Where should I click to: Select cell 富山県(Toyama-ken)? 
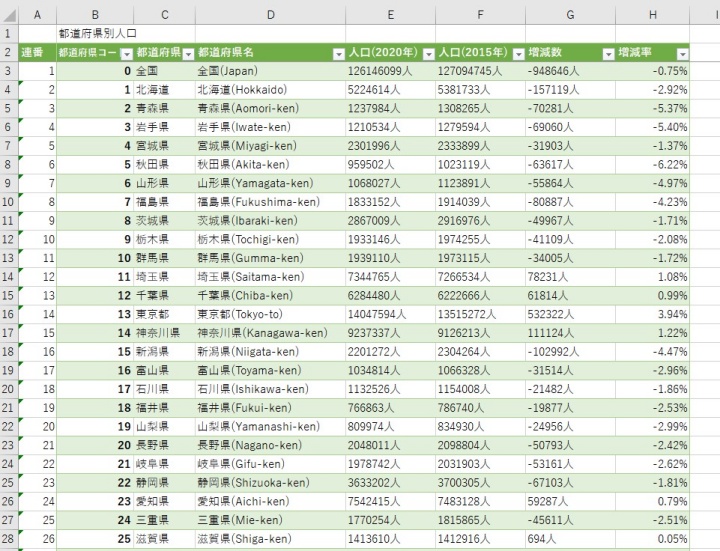[270, 371]
